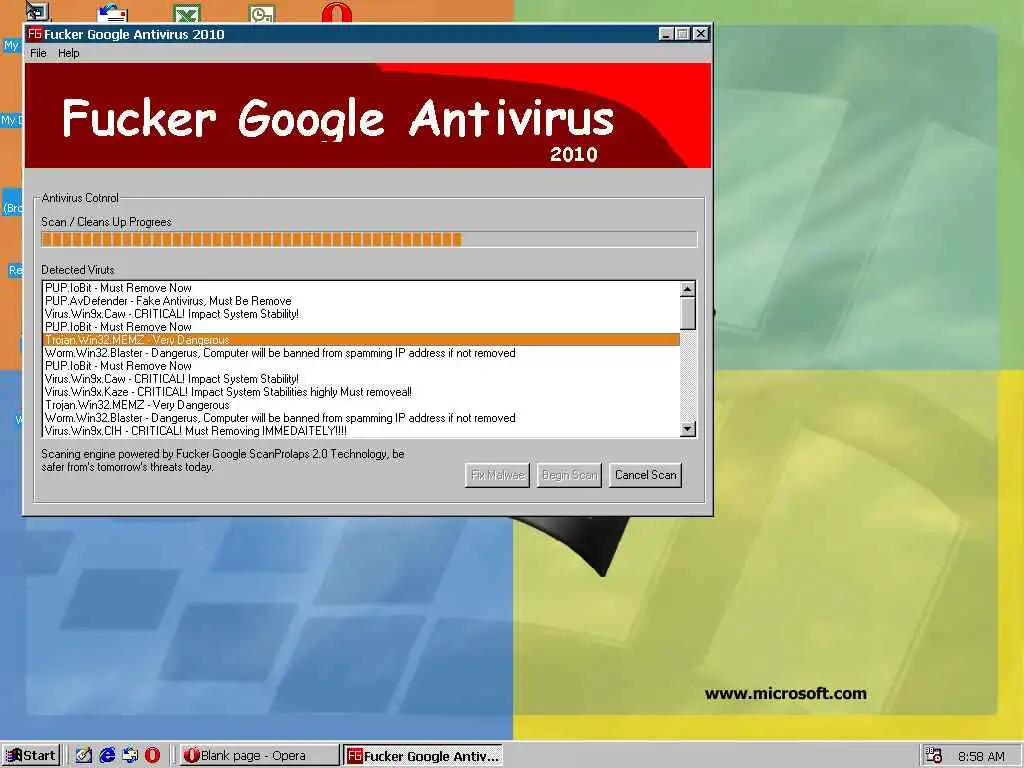1024x768 pixels.
Task: Click the virus list scrollbar down arrow
Action: (x=688, y=429)
